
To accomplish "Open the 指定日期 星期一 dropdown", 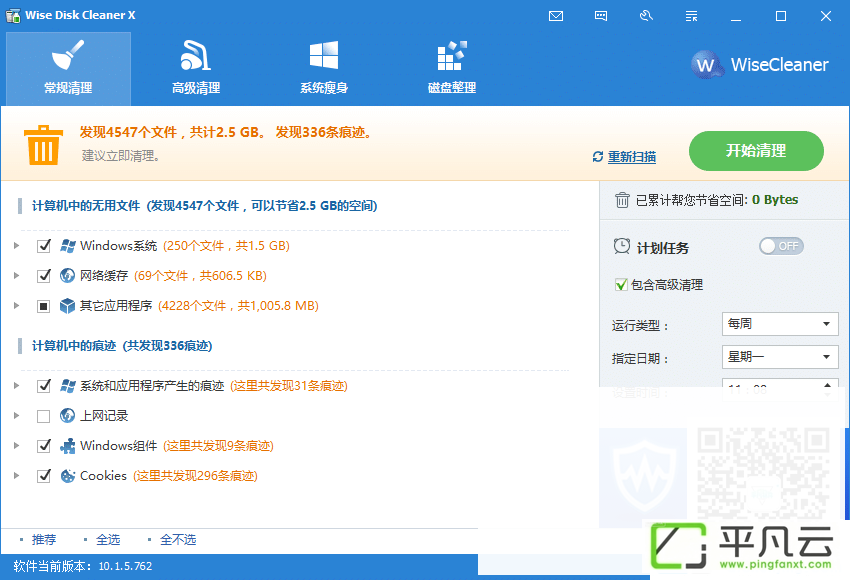I will point(780,357).
